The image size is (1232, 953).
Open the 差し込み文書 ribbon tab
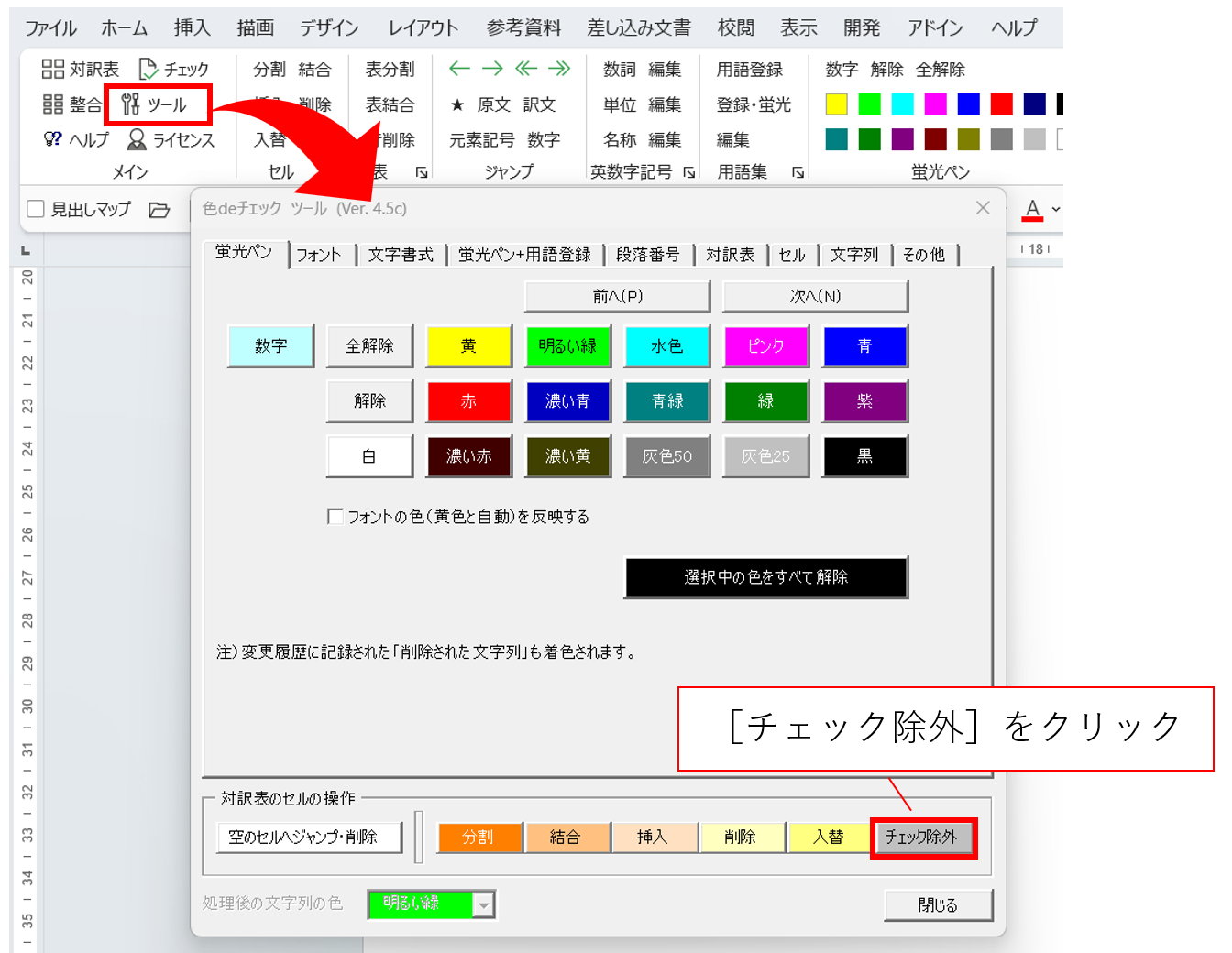(x=639, y=28)
